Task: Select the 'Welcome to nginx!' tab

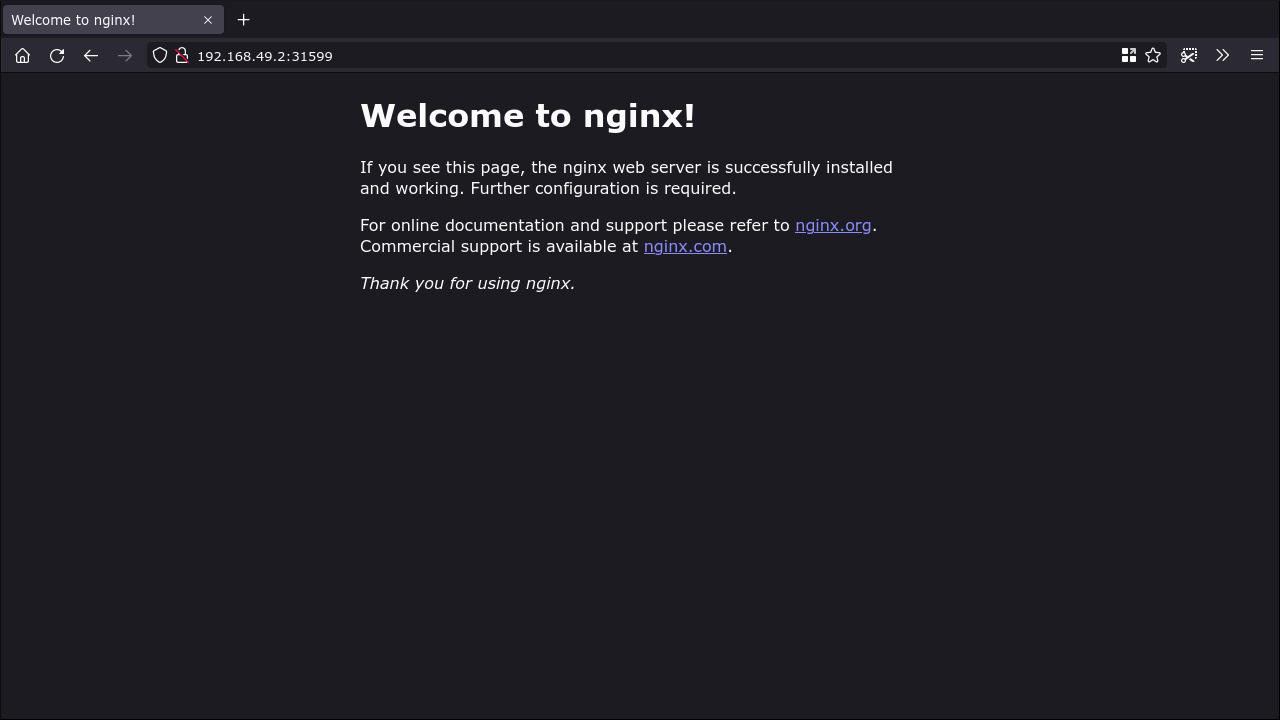Action: click(x=112, y=20)
